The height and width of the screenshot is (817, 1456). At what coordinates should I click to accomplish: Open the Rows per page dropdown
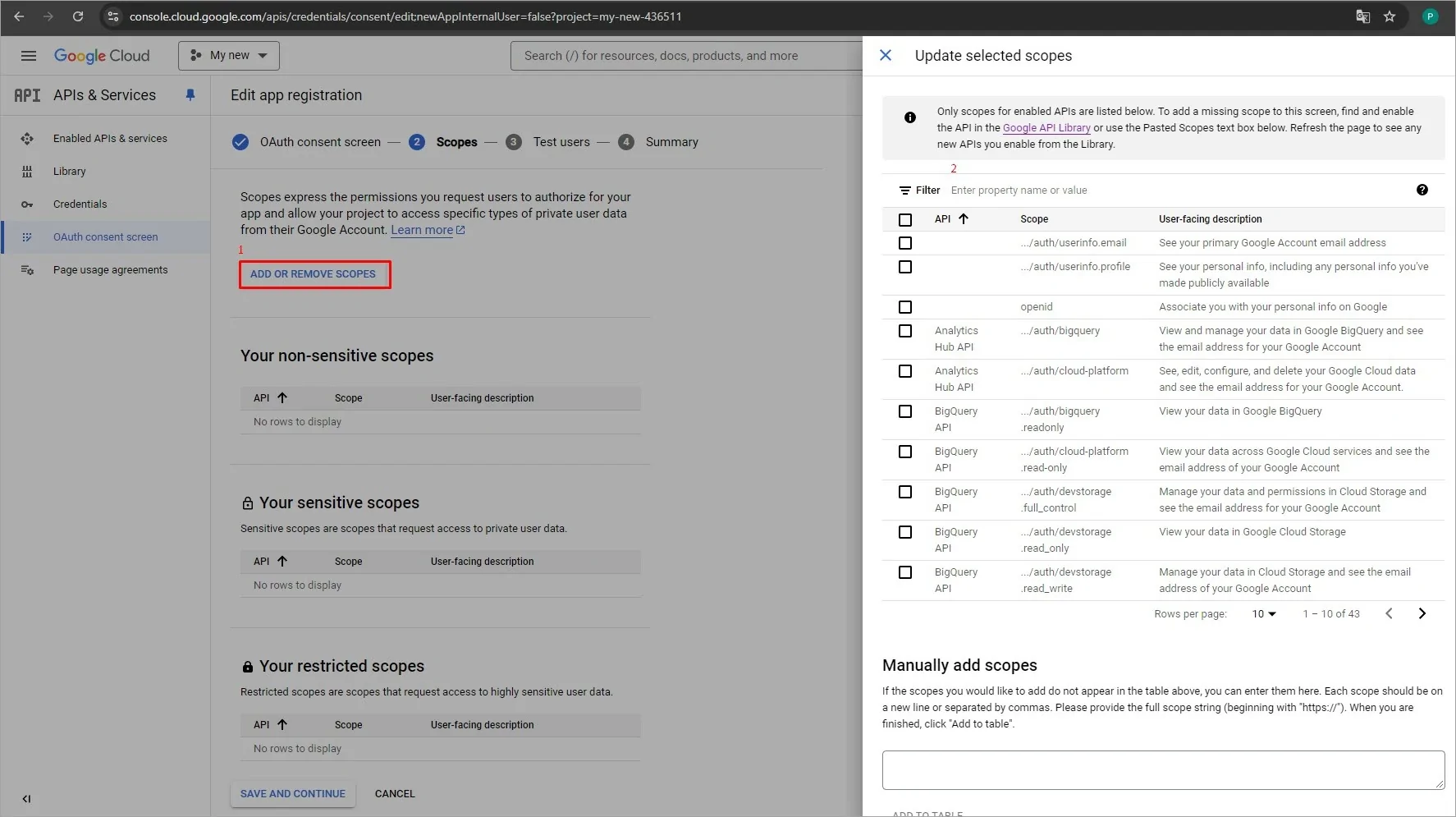(1263, 613)
